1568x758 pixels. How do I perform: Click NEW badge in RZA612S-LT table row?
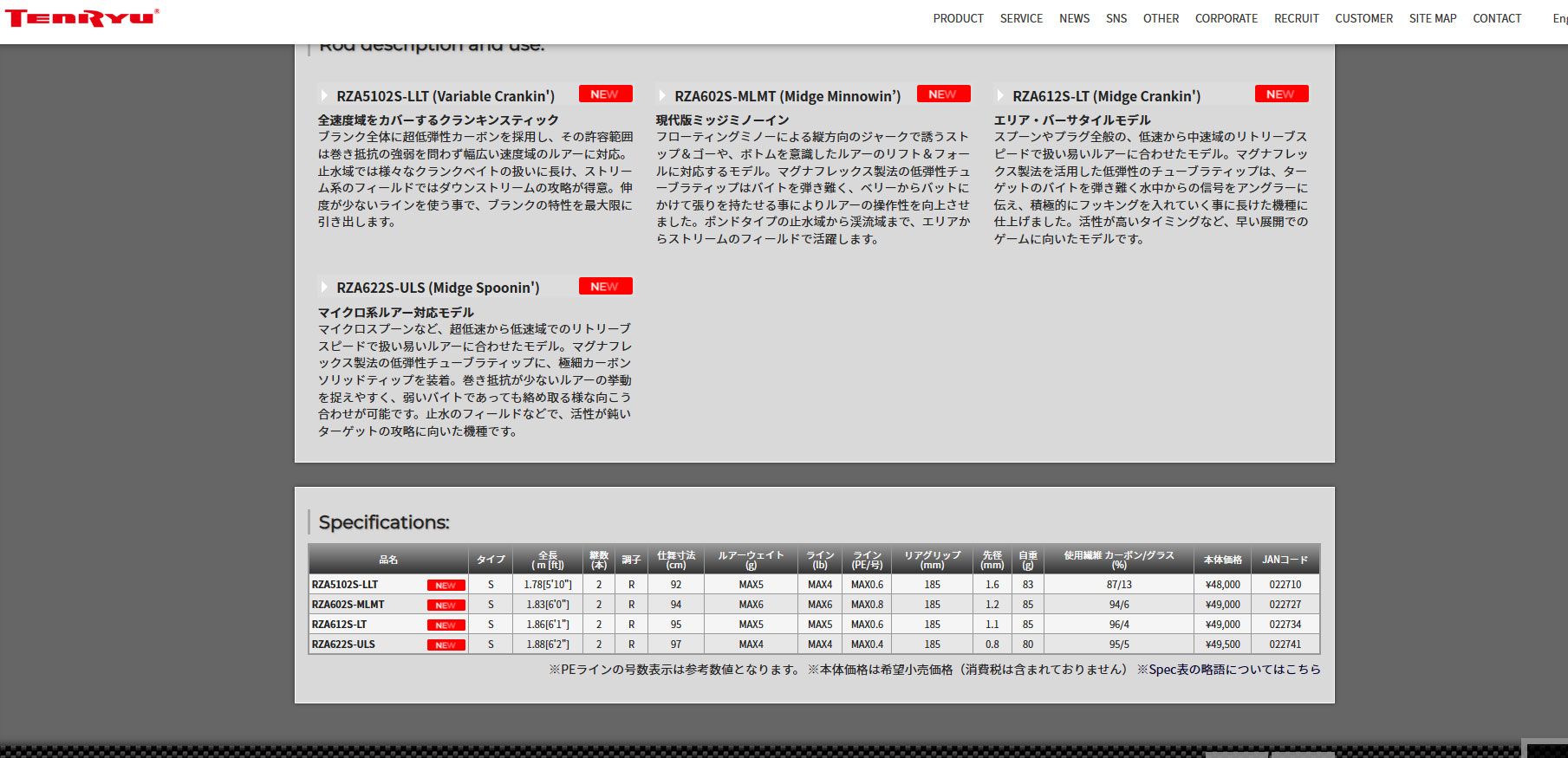pos(446,625)
